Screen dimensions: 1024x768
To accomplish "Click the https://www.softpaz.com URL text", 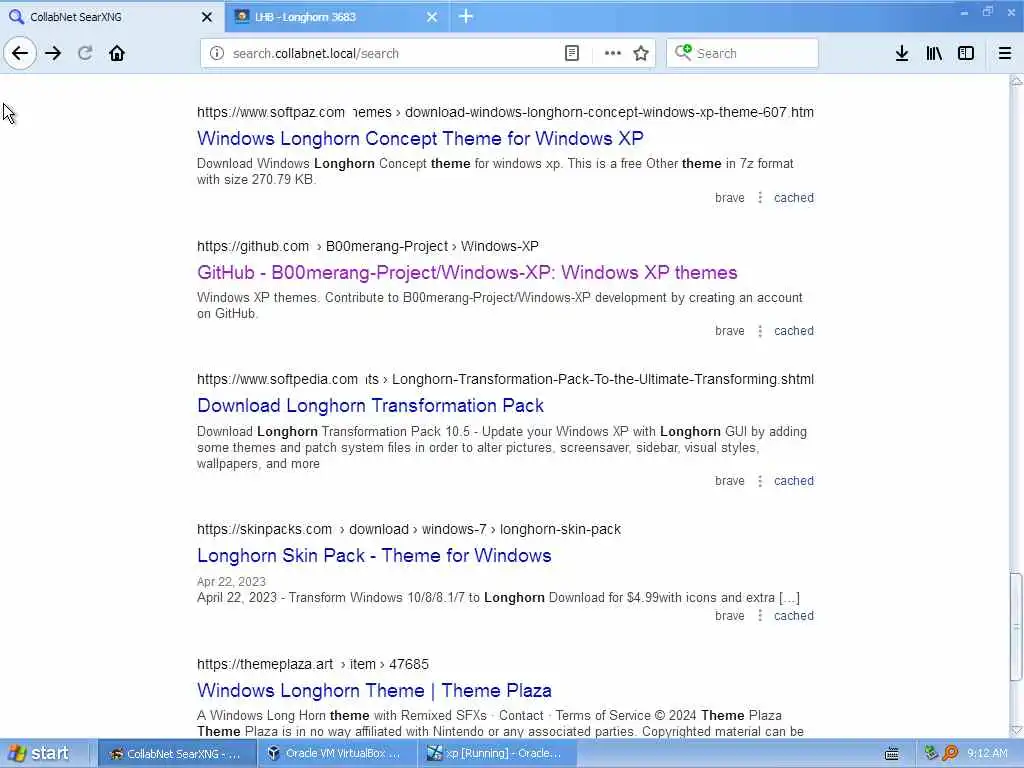I will coord(271,112).
